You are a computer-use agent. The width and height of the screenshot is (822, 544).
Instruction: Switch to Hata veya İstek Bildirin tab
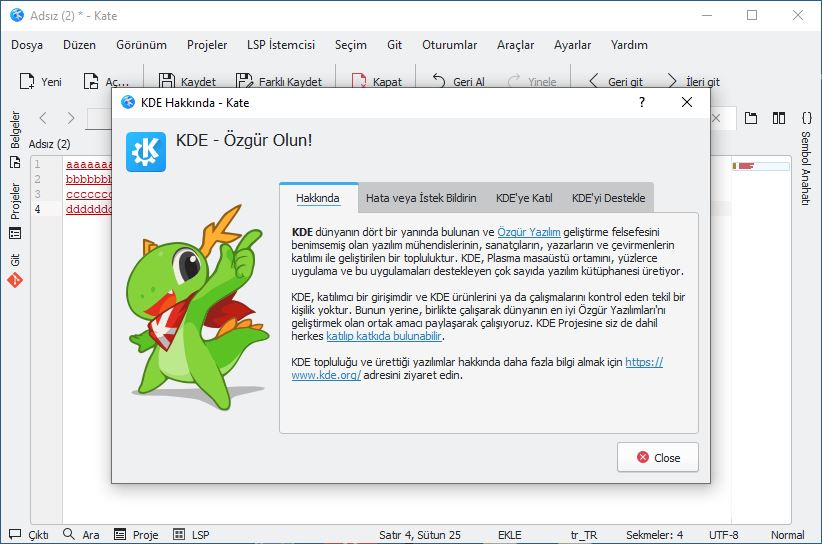[421, 198]
